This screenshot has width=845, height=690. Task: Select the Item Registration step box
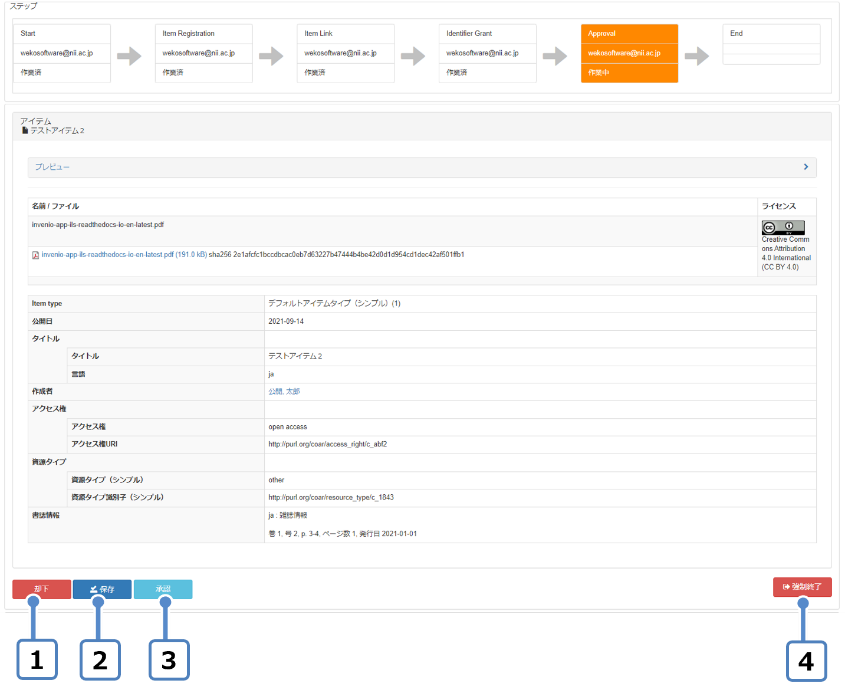(203, 53)
